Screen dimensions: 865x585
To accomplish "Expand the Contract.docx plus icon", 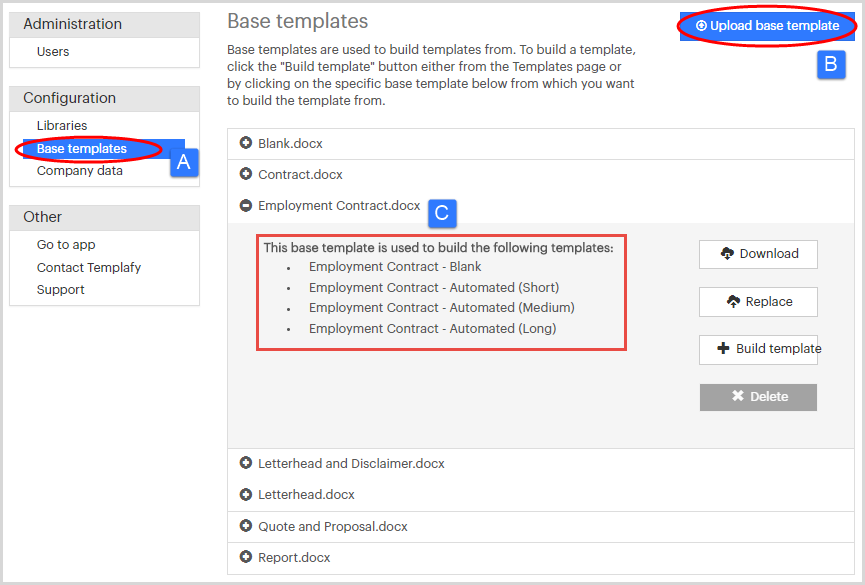I will pos(245,174).
